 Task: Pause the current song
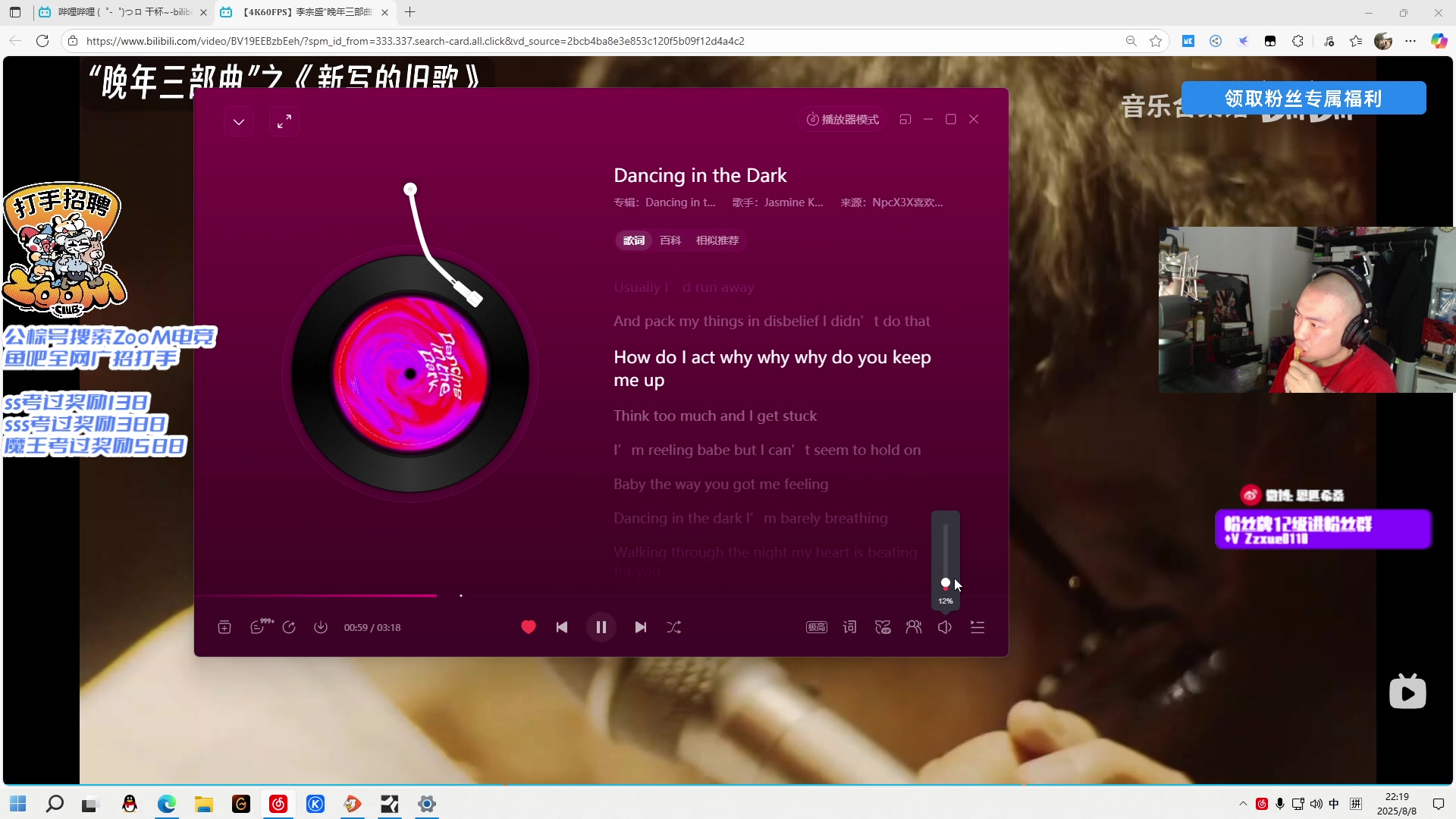pos(601,628)
